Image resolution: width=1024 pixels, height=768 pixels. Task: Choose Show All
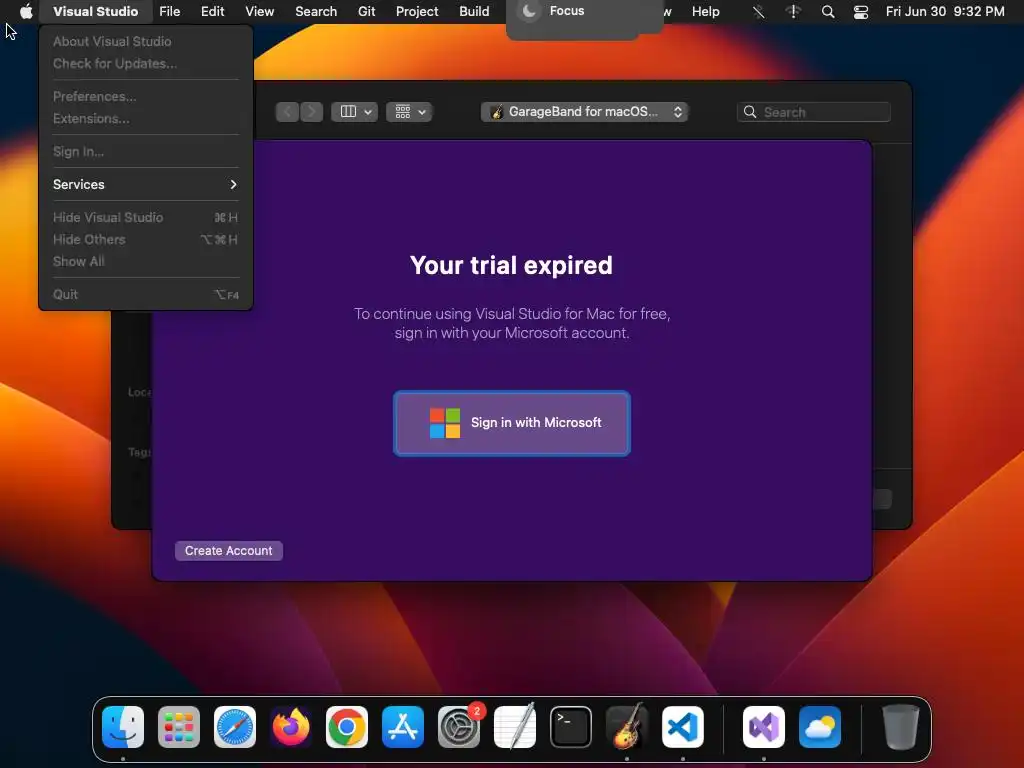click(145, 261)
